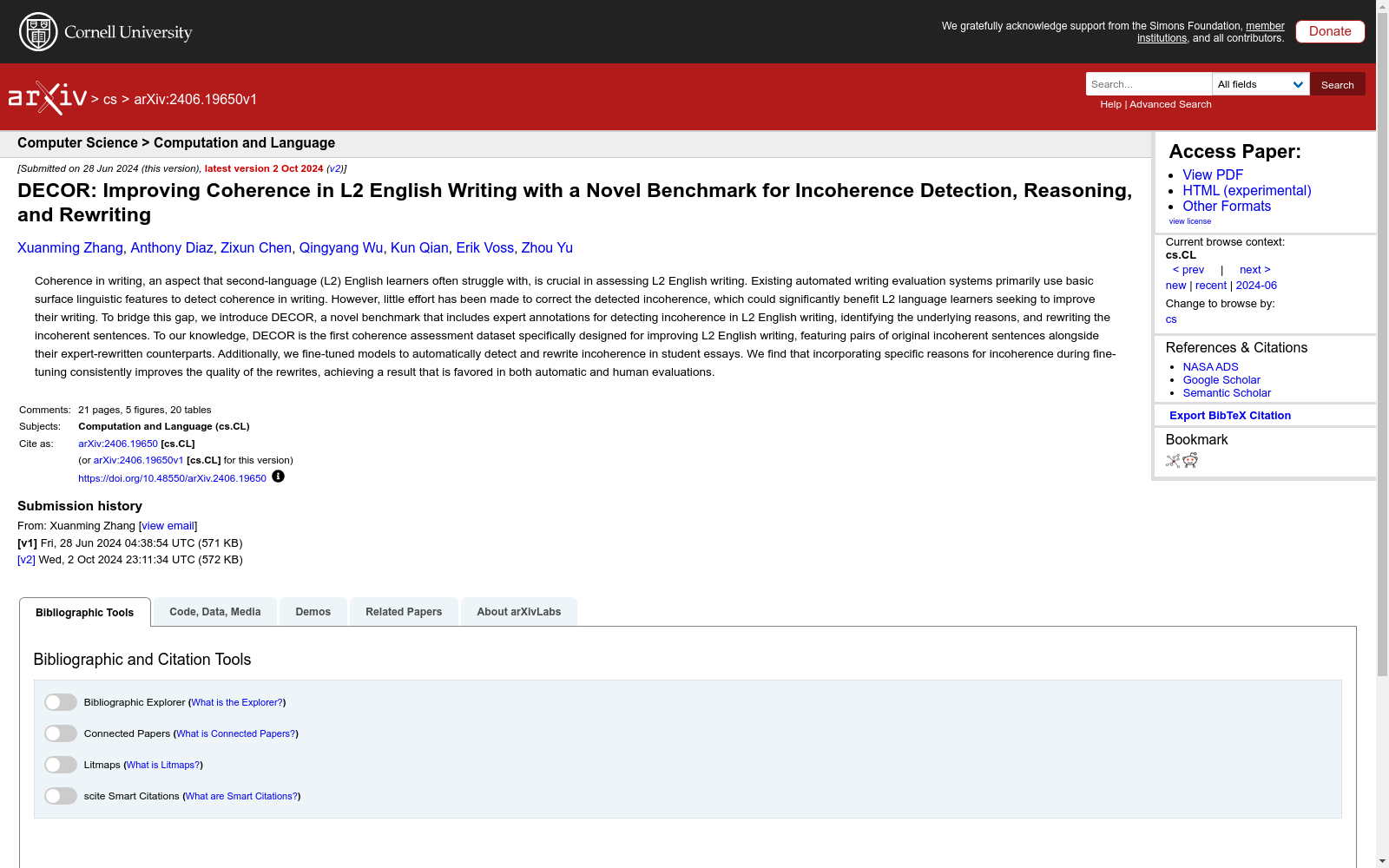This screenshot has height=868, width=1389.
Task: Click What is Litmaps? link
Action: click(x=163, y=765)
